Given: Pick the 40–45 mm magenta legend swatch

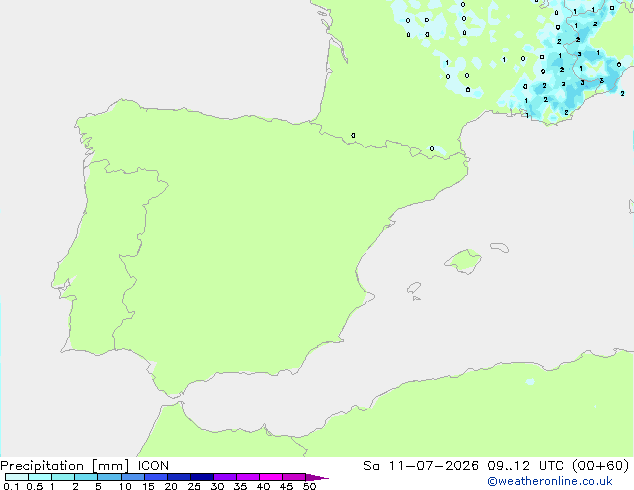Looking at the screenshot, I should [x=271, y=477].
